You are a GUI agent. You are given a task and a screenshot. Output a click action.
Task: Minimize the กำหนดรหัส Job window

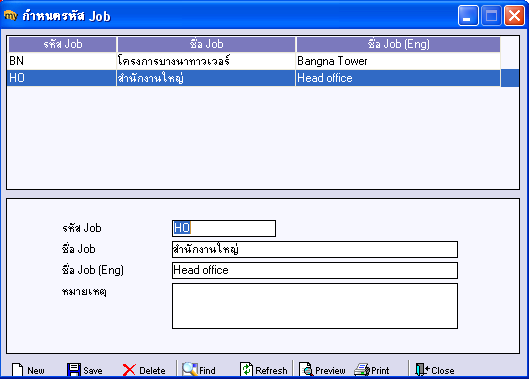(468, 16)
